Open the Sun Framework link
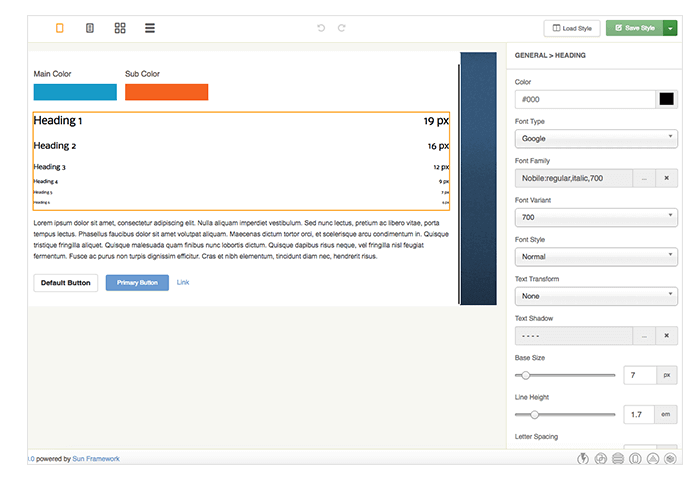The width and height of the screenshot is (700, 477). click(x=96, y=459)
